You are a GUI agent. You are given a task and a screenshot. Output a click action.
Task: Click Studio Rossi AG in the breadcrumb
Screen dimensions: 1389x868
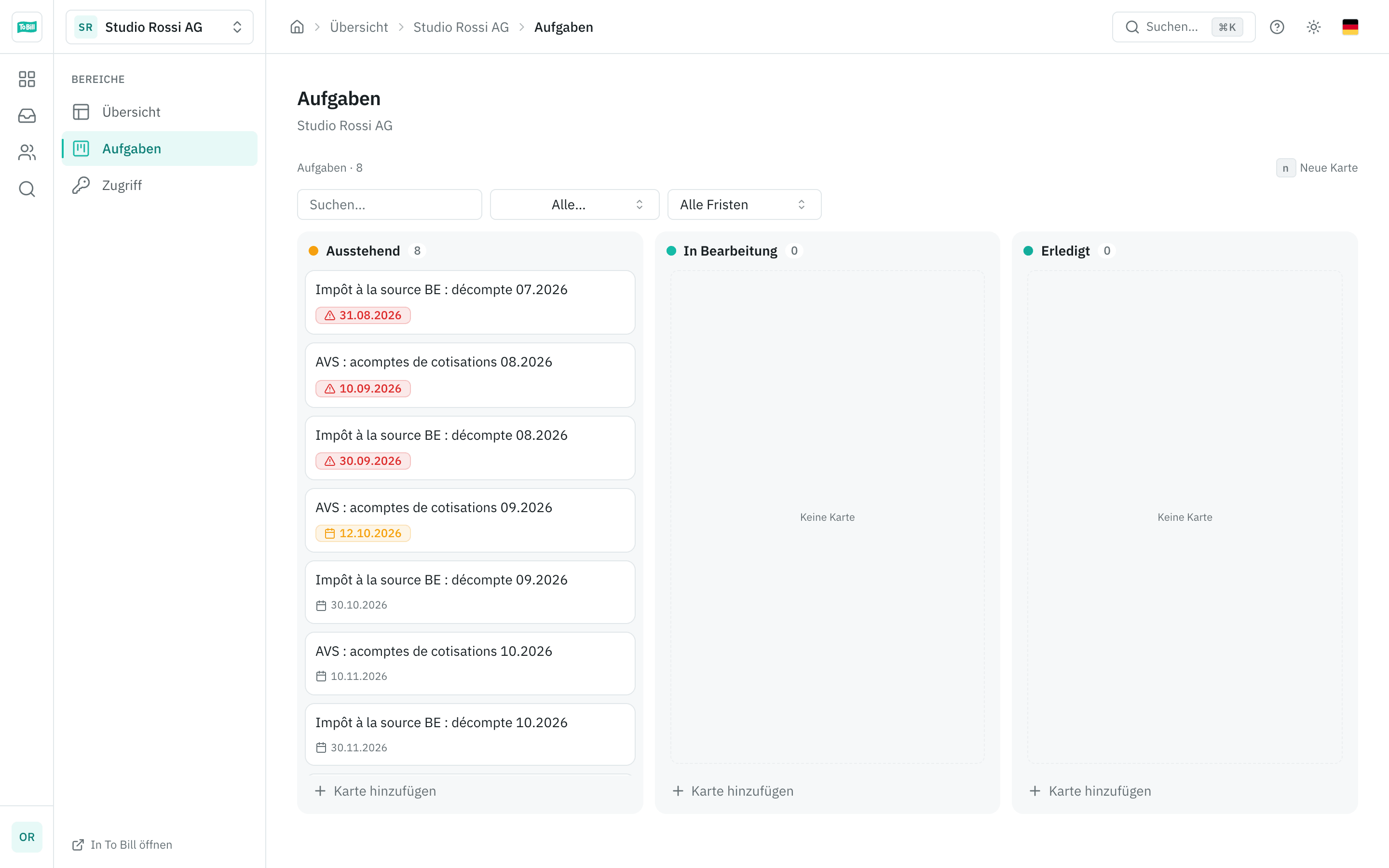tap(461, 27)
